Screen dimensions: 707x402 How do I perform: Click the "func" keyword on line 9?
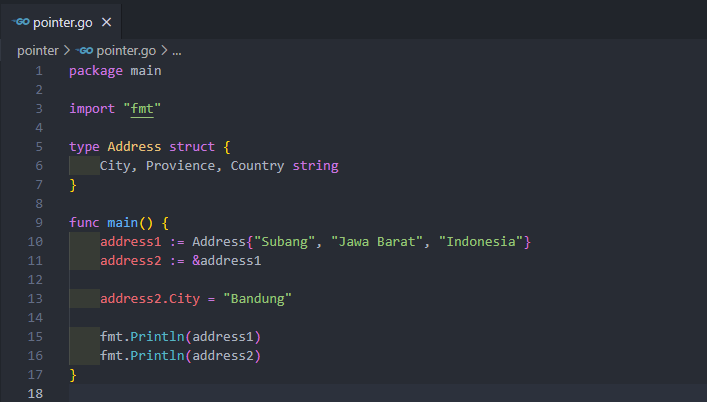[84, 223]
